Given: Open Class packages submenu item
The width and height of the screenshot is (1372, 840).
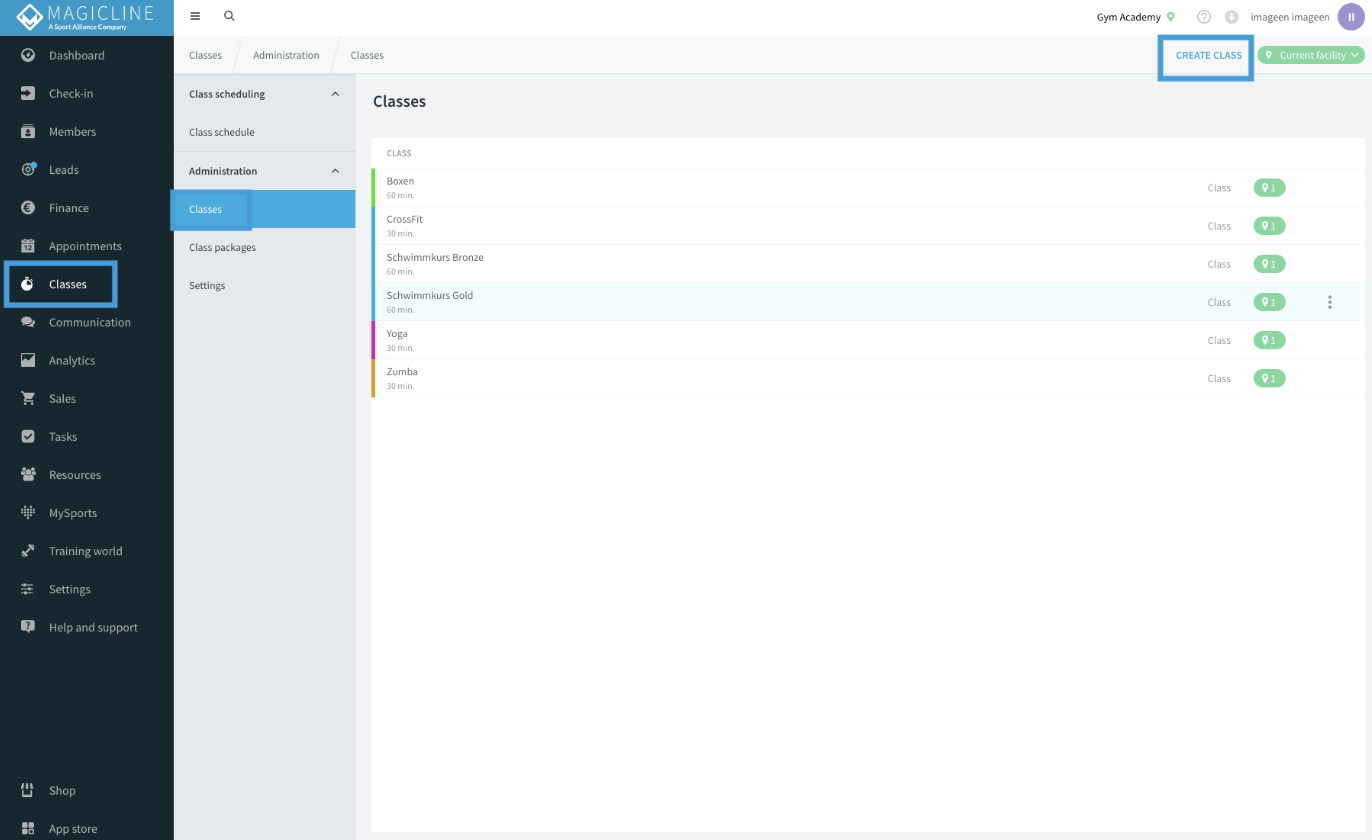Looking at the screenshot, I should point(222,247).
